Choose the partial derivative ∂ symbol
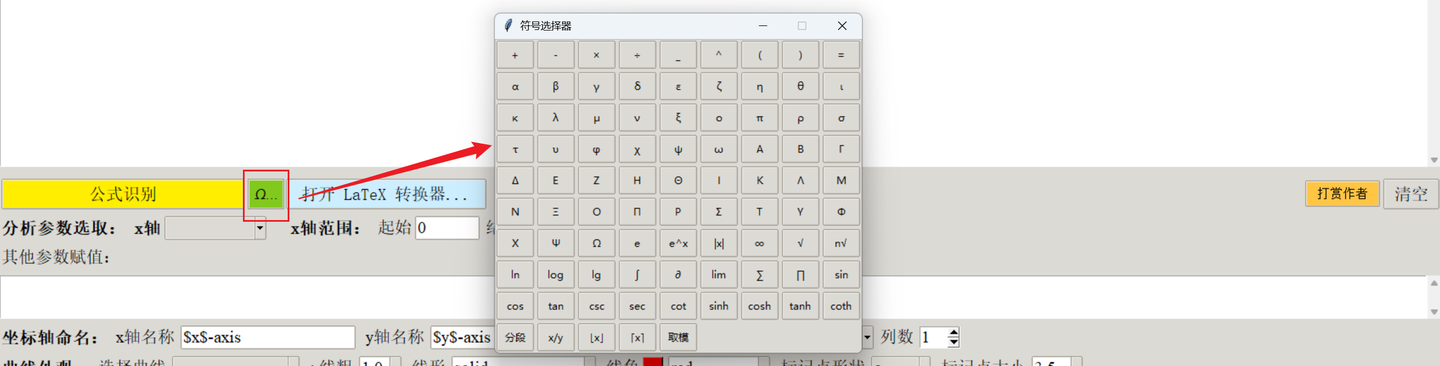 [x=678, y=274]
